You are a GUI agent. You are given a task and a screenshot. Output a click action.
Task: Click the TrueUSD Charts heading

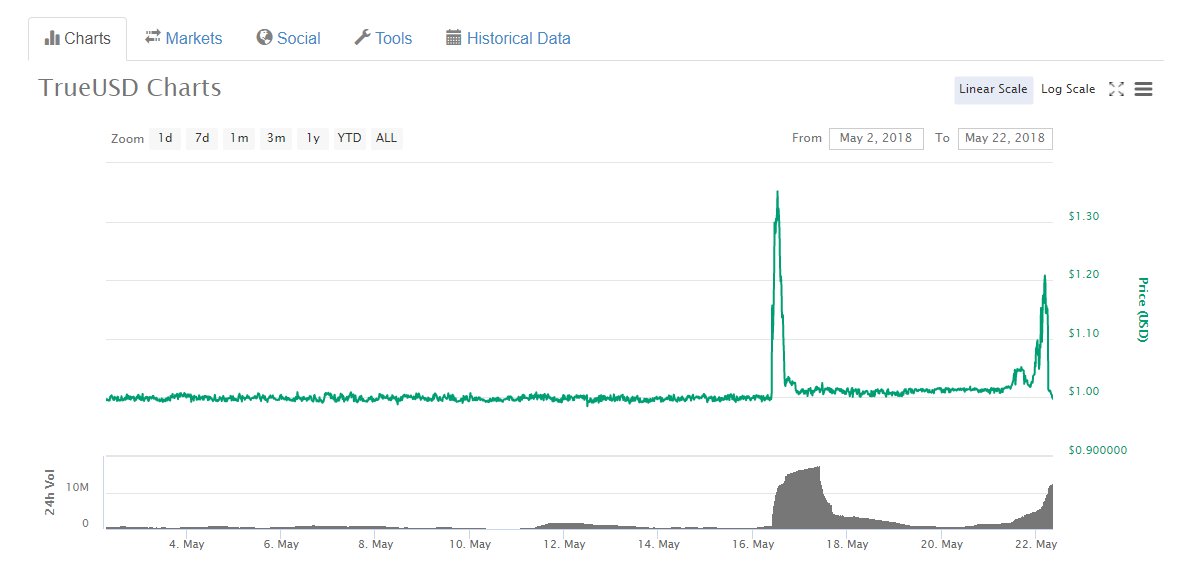tap(129, 88)
